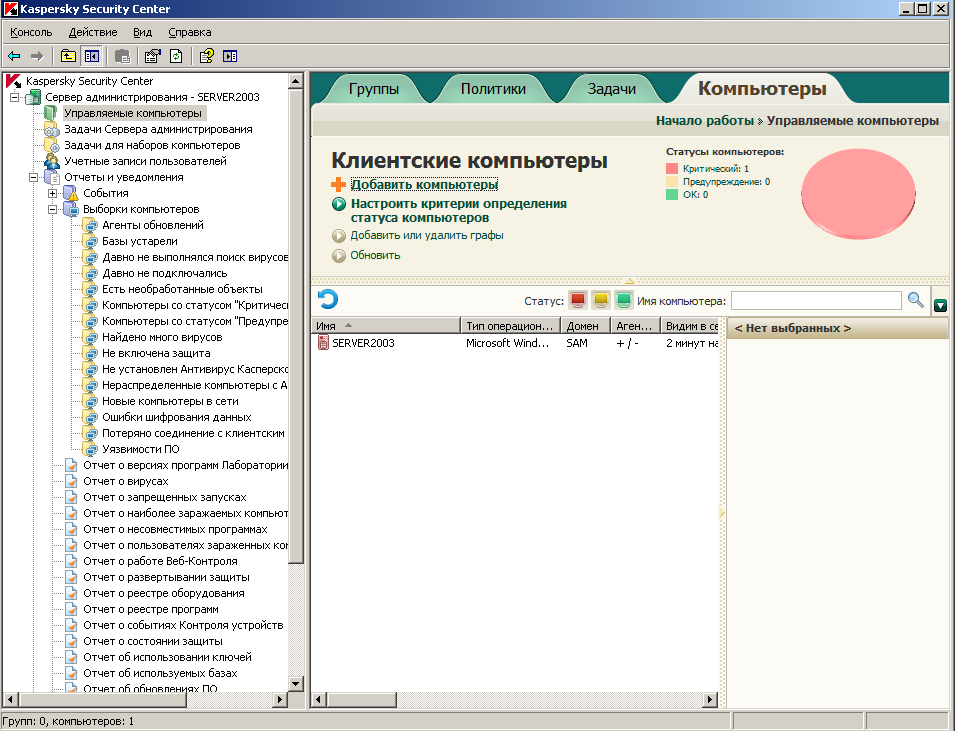Open the Вид menu
956x731 pixels.
pyautogui.click(x=143, y=32)
